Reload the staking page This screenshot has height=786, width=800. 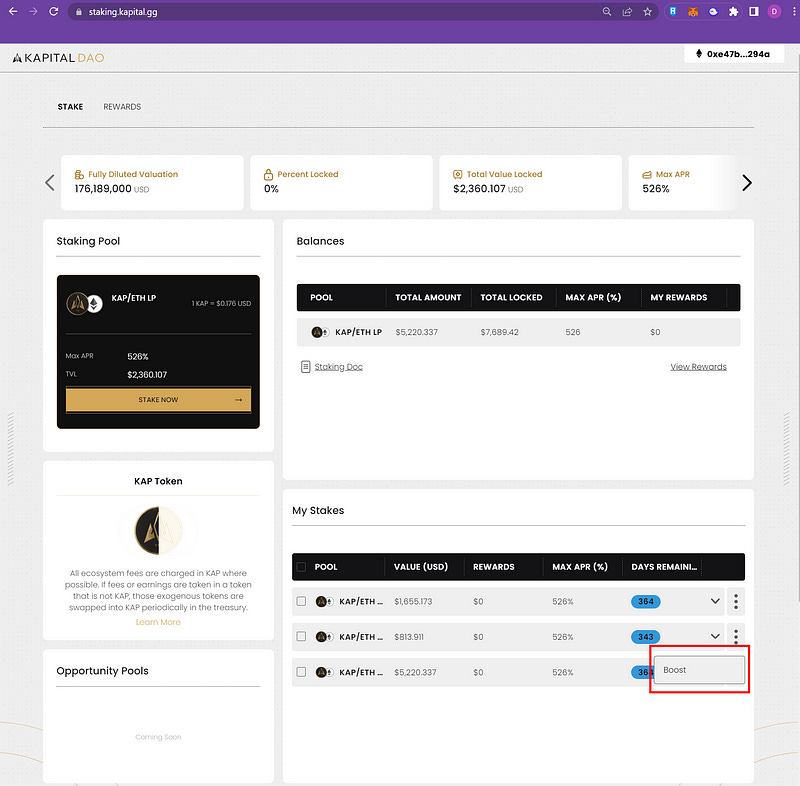(54, 11)
